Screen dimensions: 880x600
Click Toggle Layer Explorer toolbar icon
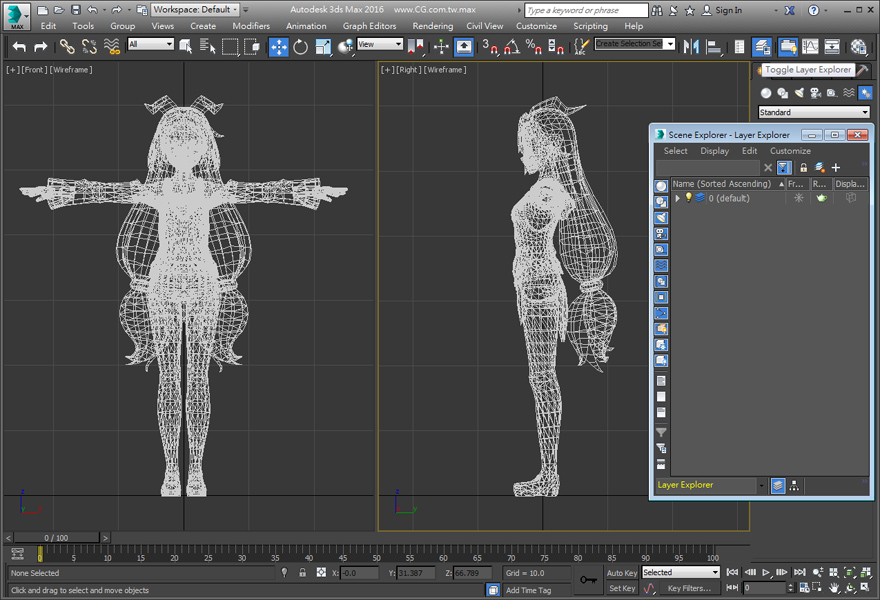[x=762, y=47]
